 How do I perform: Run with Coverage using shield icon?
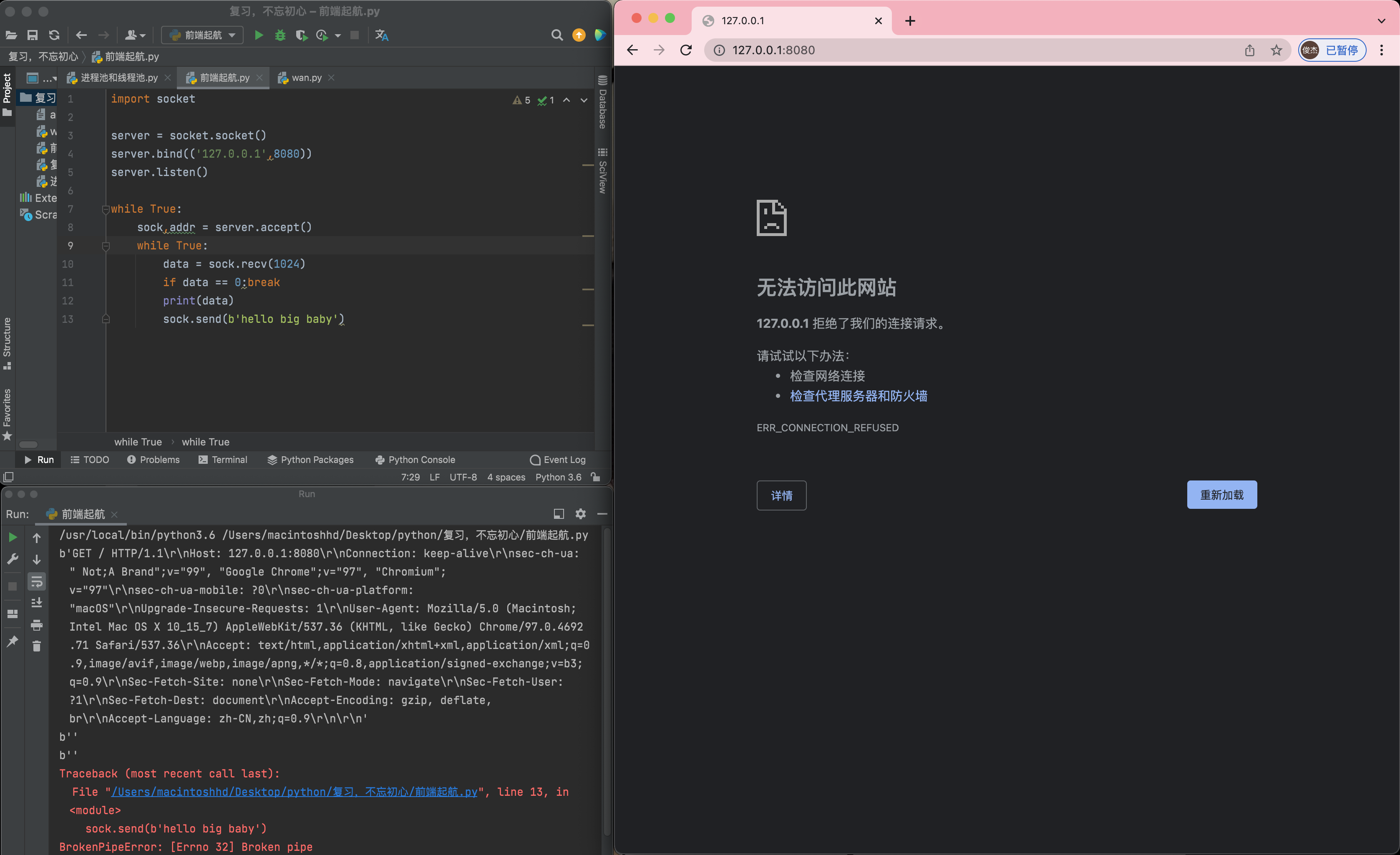301,35
